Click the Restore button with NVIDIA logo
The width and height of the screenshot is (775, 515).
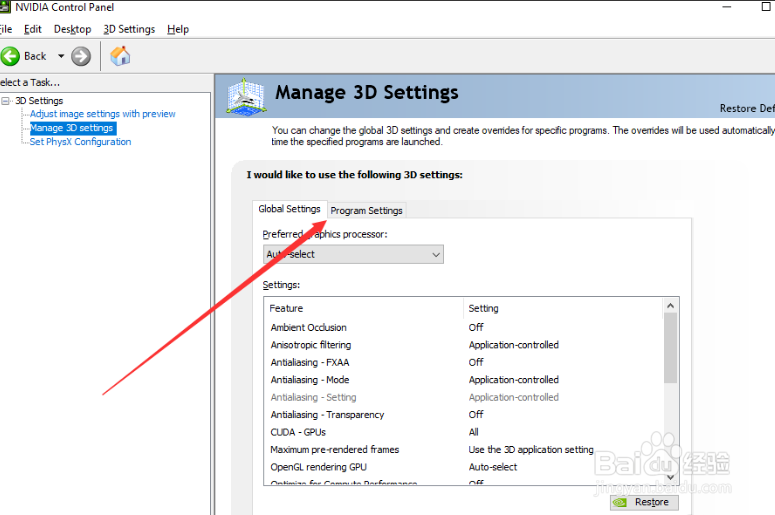(x=643, y=502)
